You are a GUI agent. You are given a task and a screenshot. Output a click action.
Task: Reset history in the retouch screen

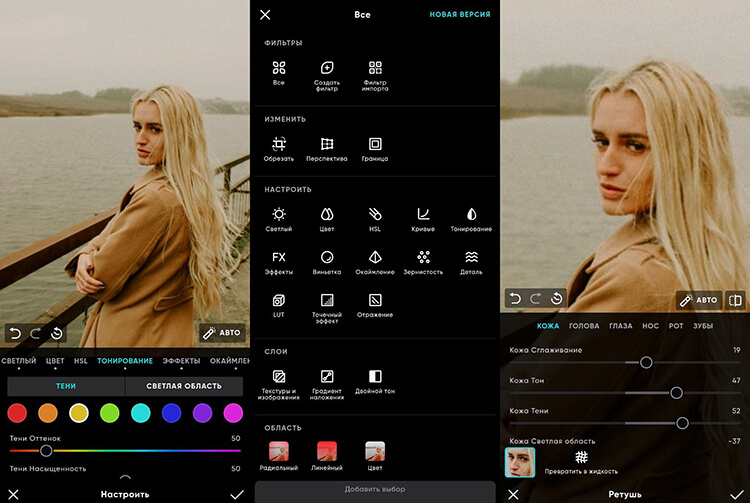pyautogui.click(x=556, y=299)
